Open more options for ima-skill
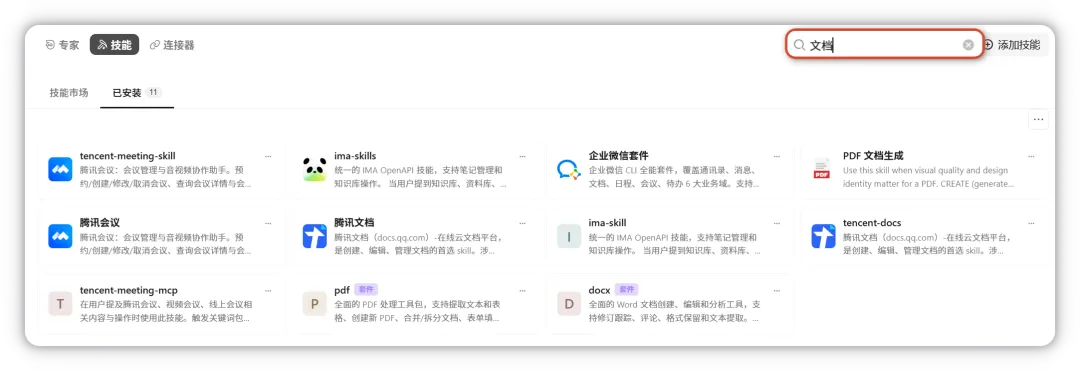 pos(777,223)
